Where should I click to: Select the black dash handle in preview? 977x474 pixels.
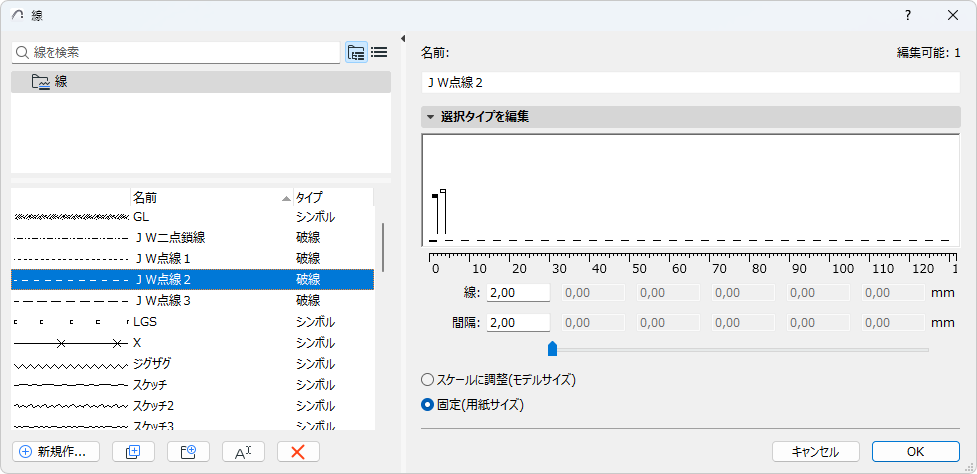pyautogui.click(x=435, y=196)
